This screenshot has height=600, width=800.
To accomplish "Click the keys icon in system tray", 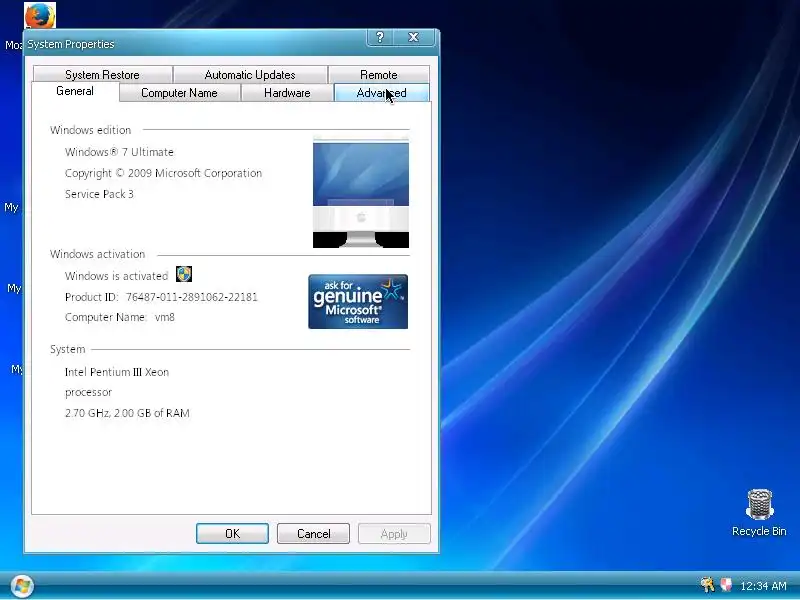I will click(707, 585).
